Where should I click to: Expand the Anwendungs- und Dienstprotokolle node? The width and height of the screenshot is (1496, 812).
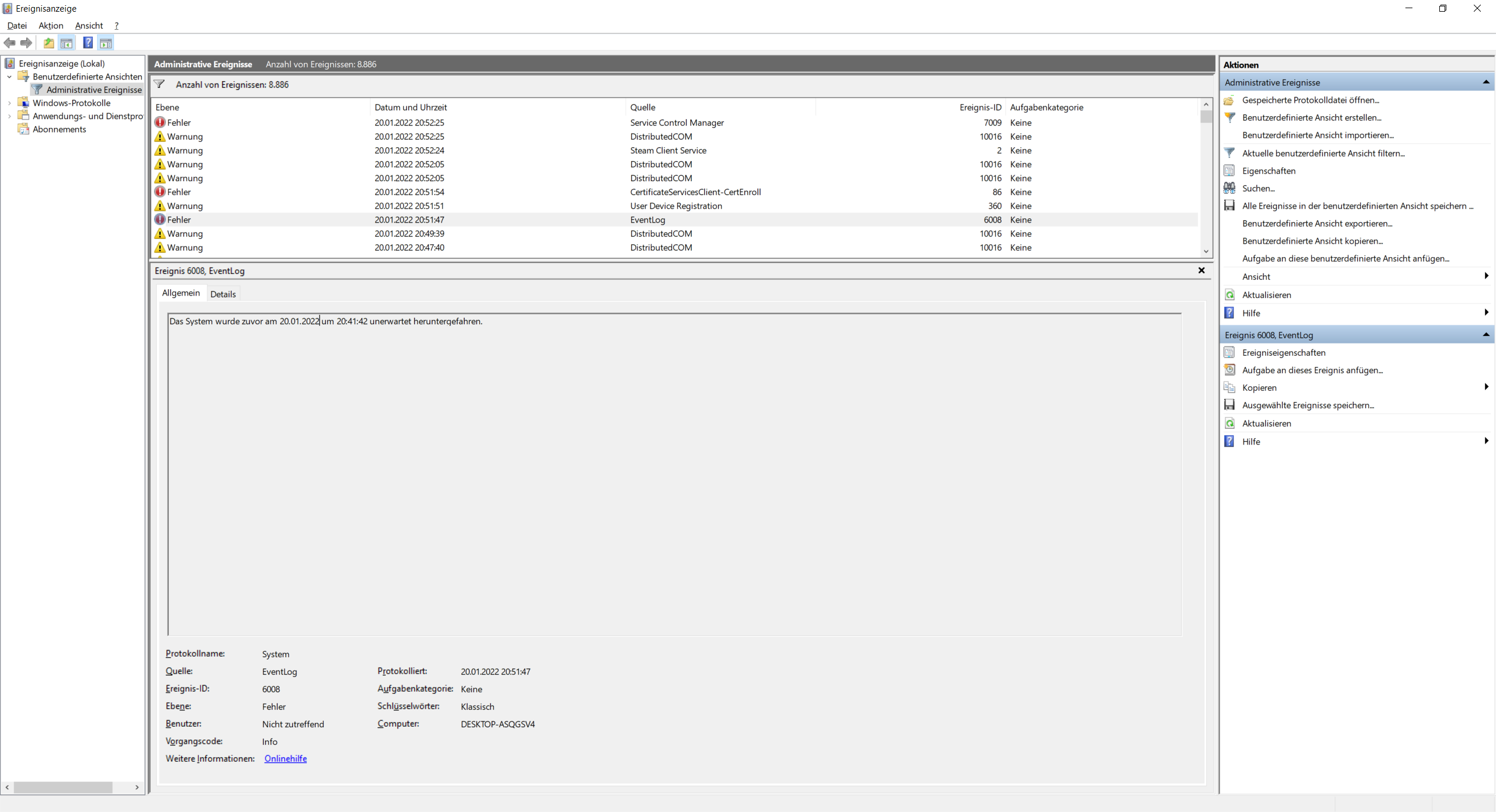tap(9, 116)
